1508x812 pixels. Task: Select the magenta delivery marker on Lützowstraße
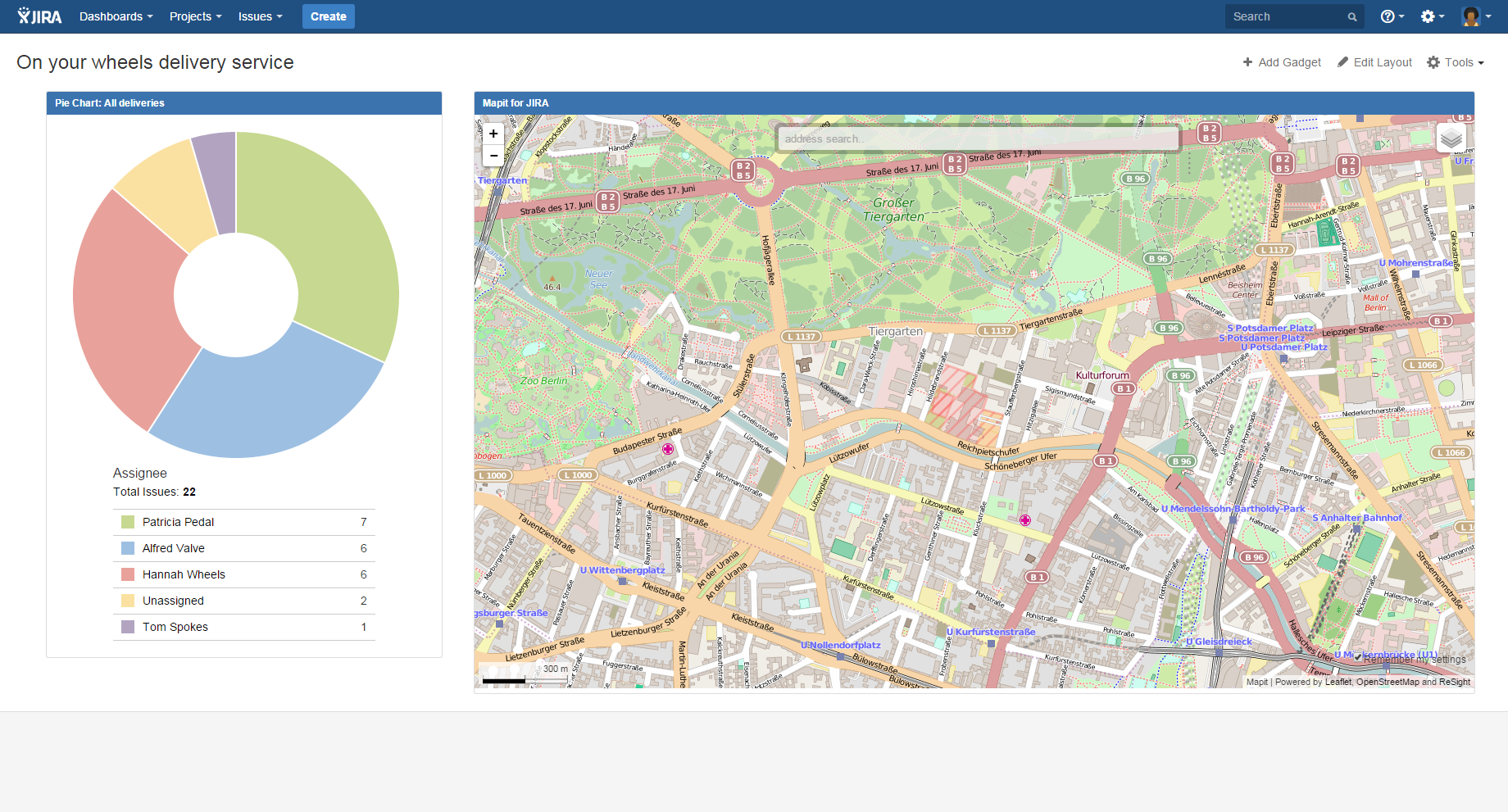pyautogui.click(x=1024, y=520)
